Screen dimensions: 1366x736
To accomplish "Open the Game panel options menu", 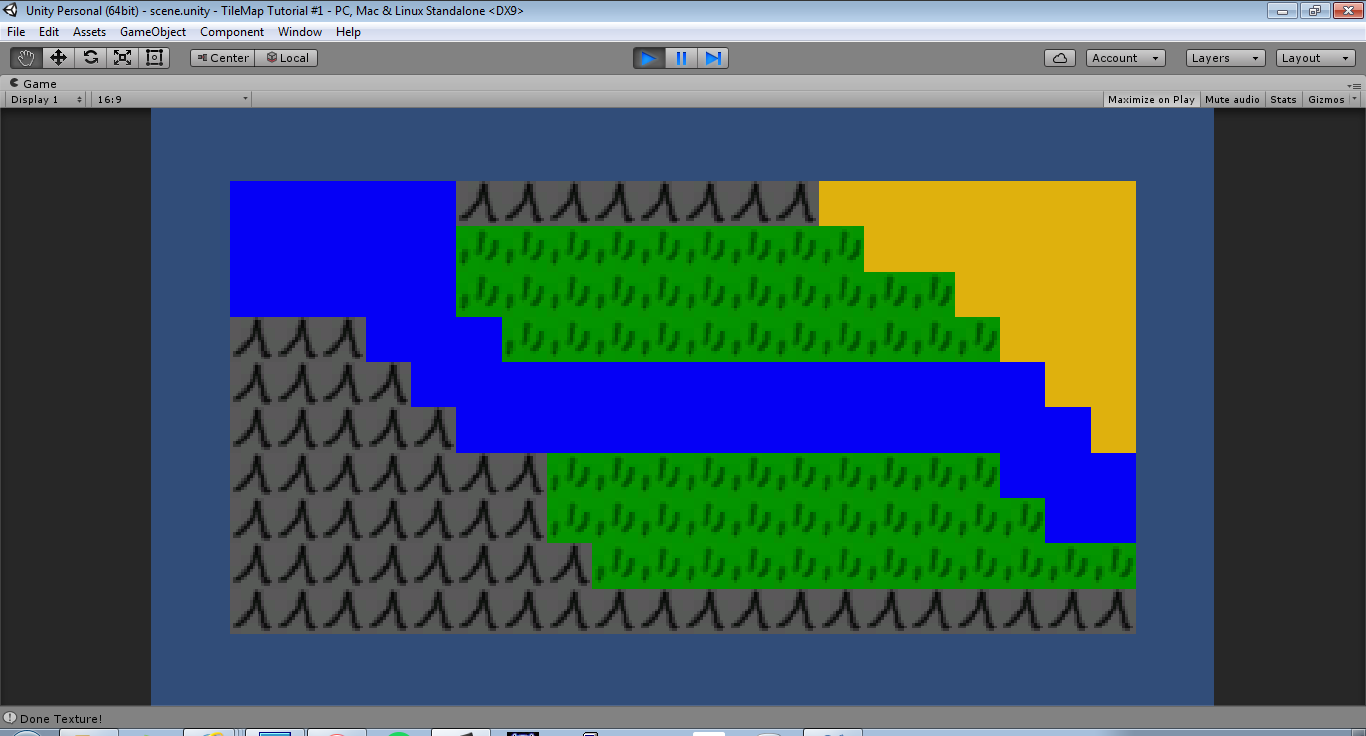I will tap(1355, 85).
